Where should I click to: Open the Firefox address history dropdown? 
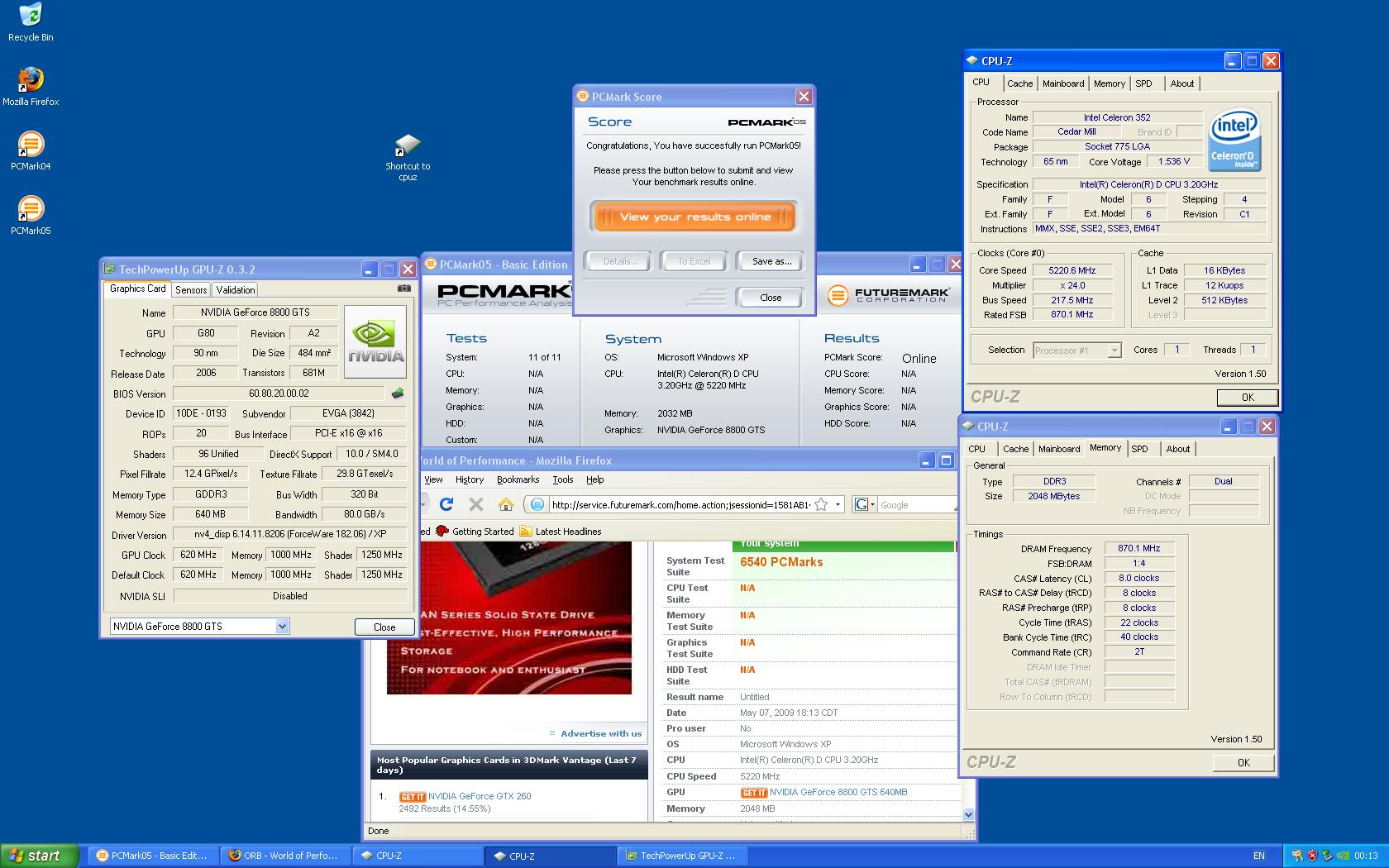pos(838,504)
